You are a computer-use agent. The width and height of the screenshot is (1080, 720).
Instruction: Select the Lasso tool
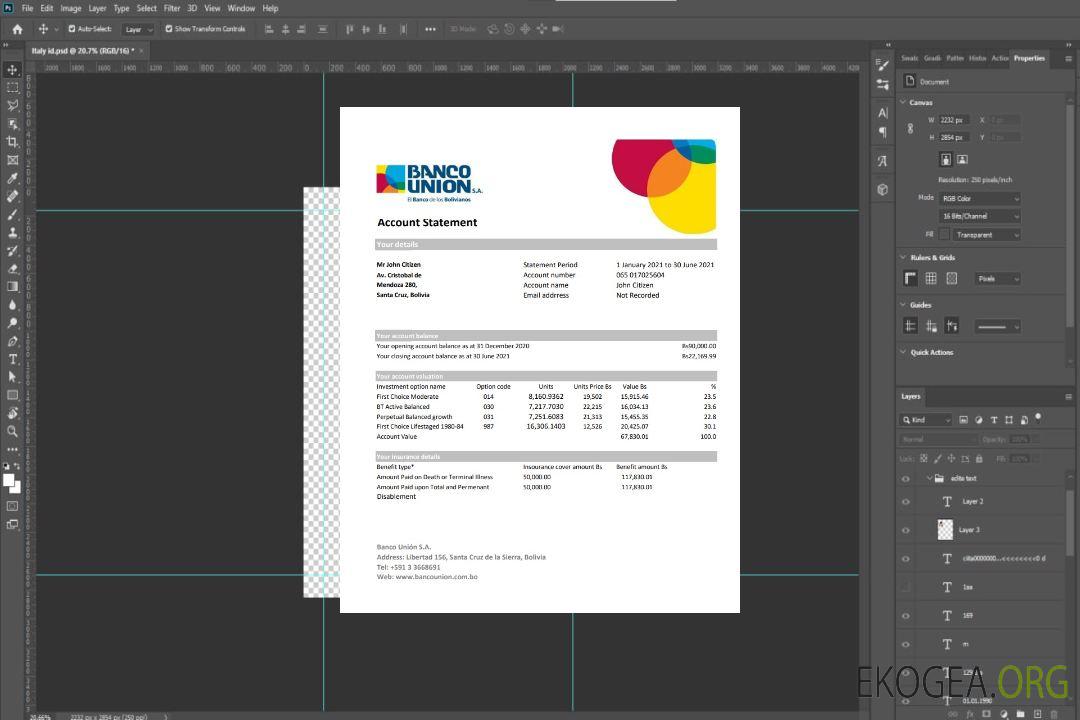coord(12,105)
